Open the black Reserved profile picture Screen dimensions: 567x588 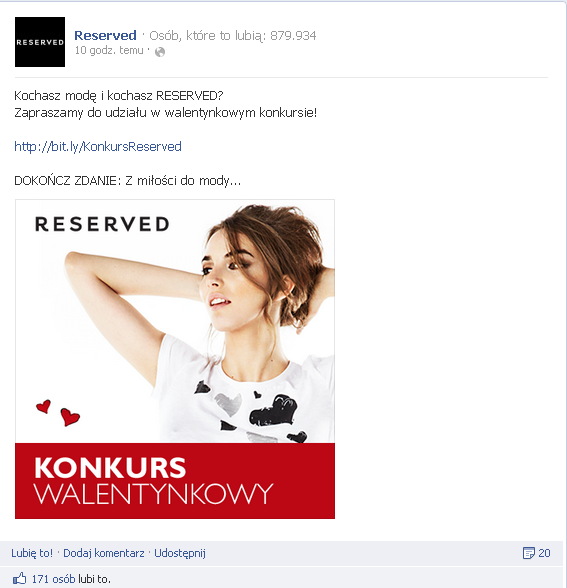(x=40, y=42)
